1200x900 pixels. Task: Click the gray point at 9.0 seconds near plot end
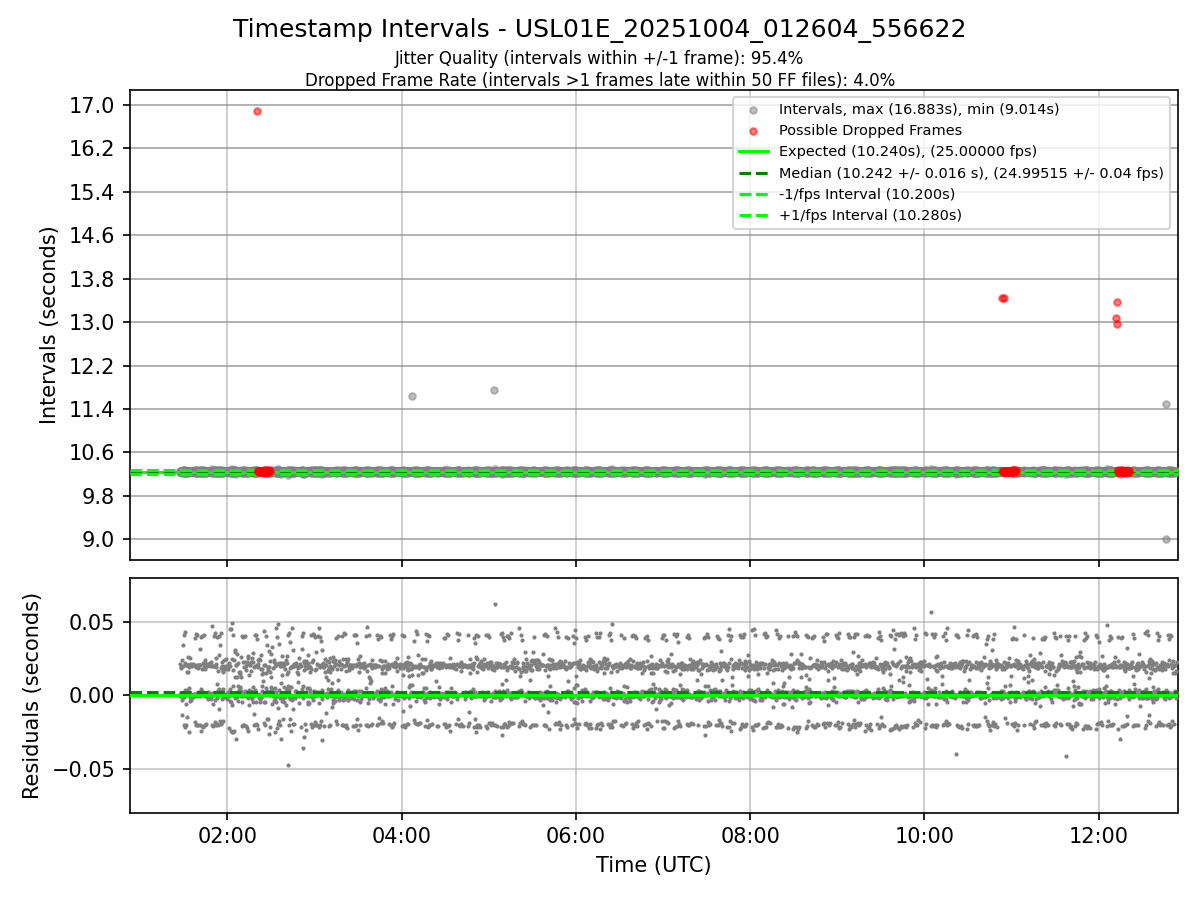(x=1166, y=539)
